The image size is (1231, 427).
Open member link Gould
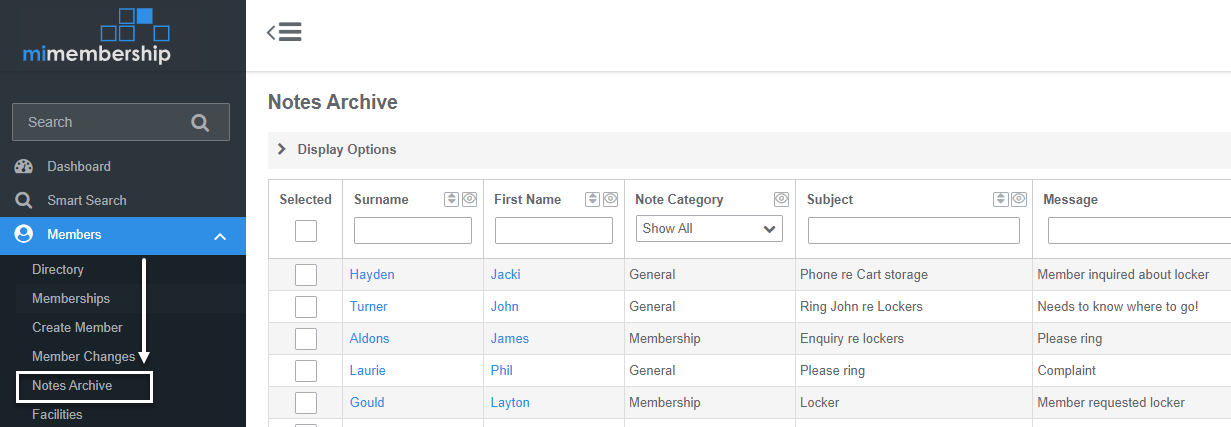pyautogui.click(x=367, y=403)
